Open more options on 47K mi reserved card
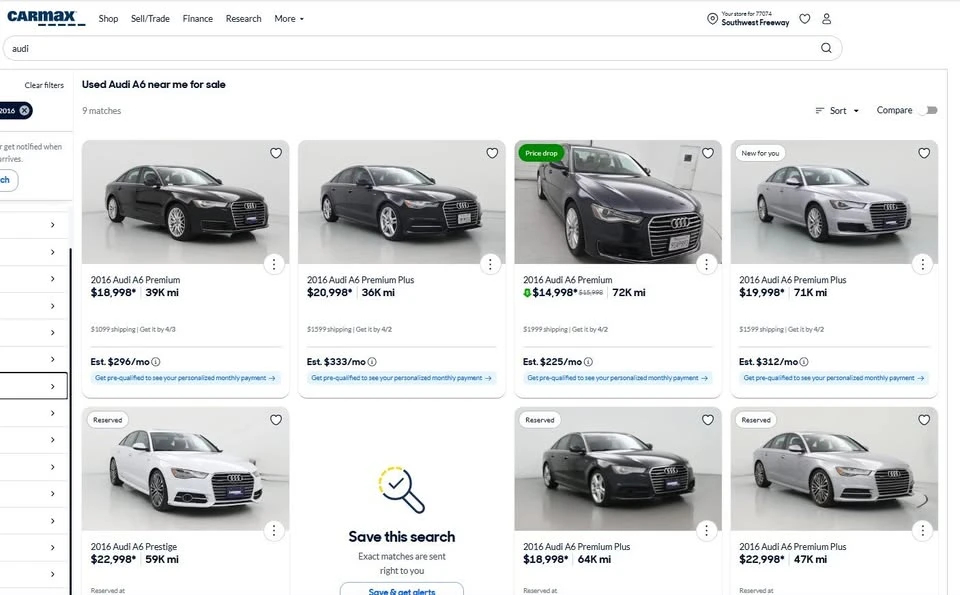 pos(922,531)
